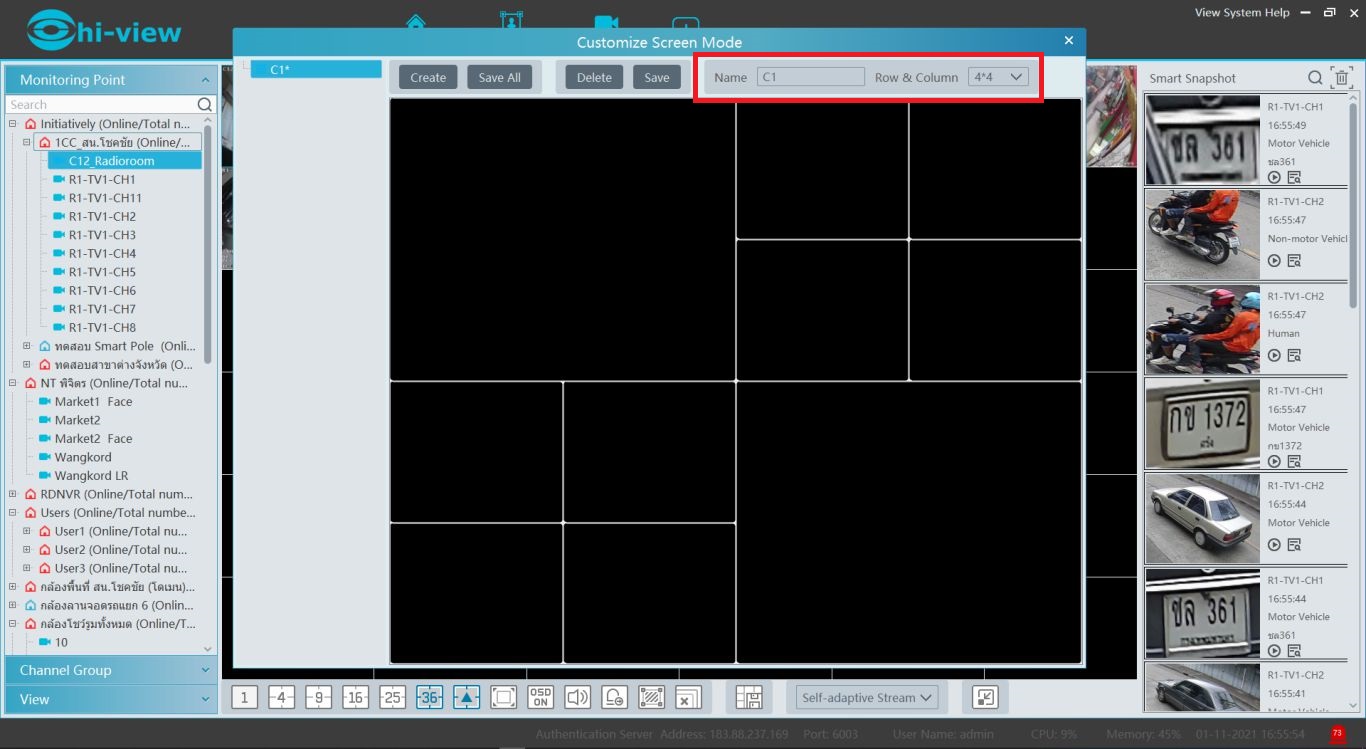
Task: Click the monitoring point tree scrollbar
Action: tap(208, 240)
